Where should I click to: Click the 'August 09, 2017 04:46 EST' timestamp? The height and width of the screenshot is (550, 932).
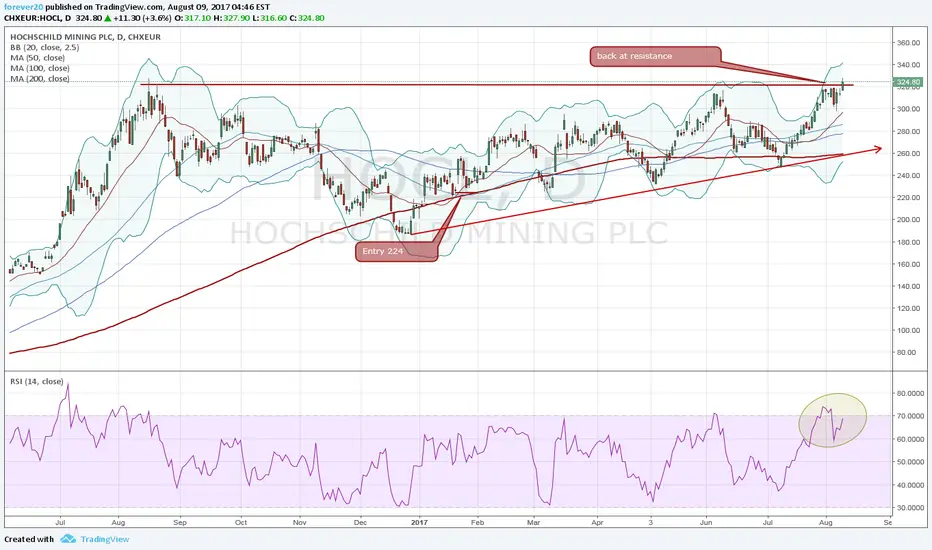point(218,7)
